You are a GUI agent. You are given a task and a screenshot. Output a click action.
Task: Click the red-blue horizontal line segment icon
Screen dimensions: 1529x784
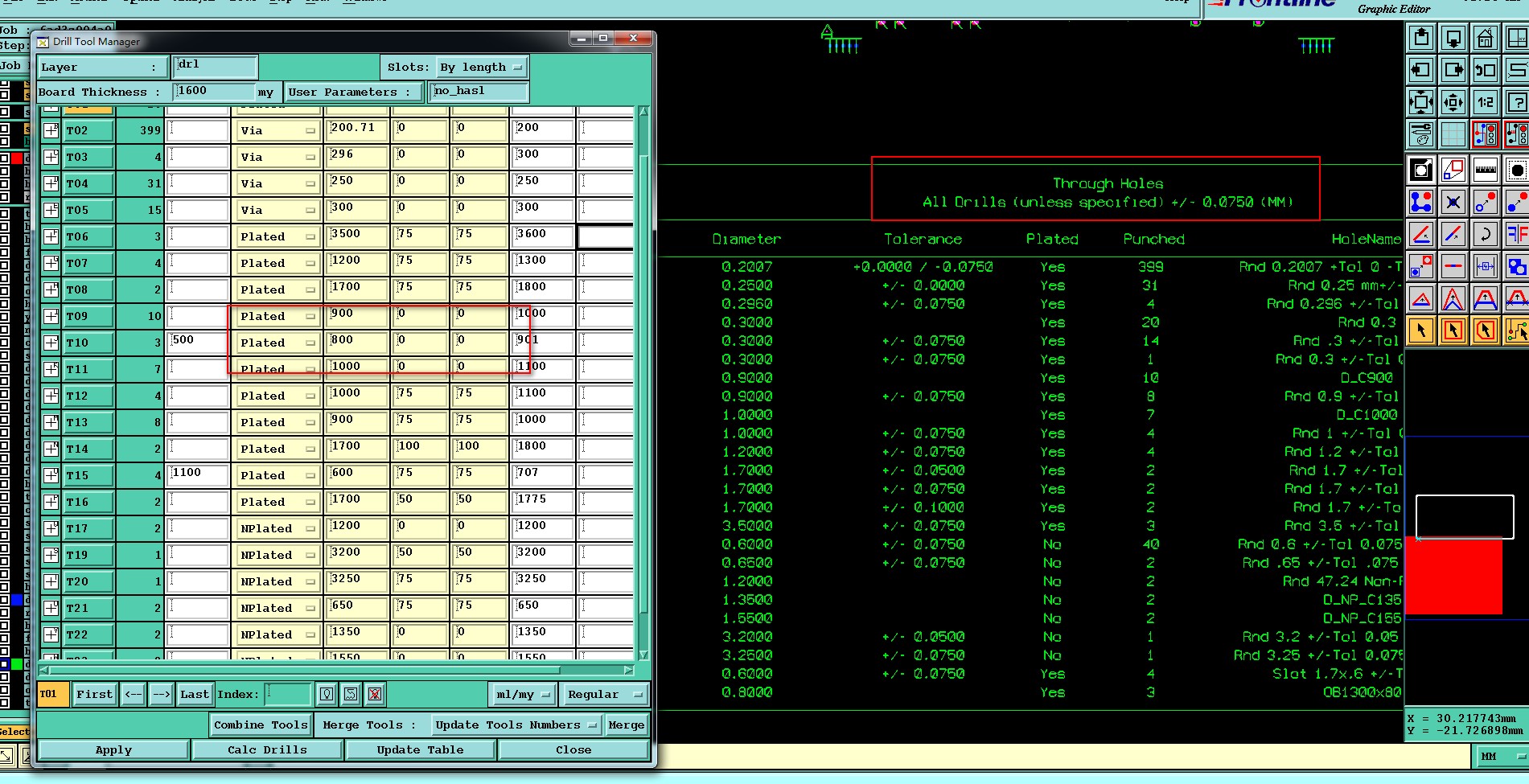[x=1453, y=266]
